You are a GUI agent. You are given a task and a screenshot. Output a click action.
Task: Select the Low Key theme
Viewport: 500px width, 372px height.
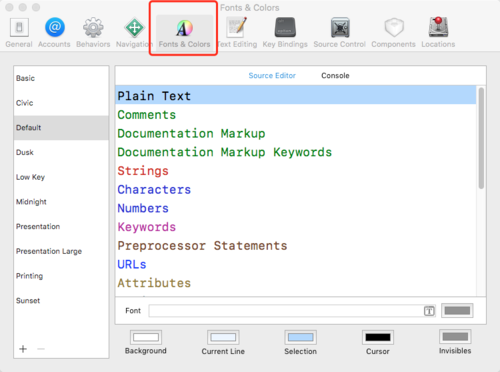tap(61, 177)
